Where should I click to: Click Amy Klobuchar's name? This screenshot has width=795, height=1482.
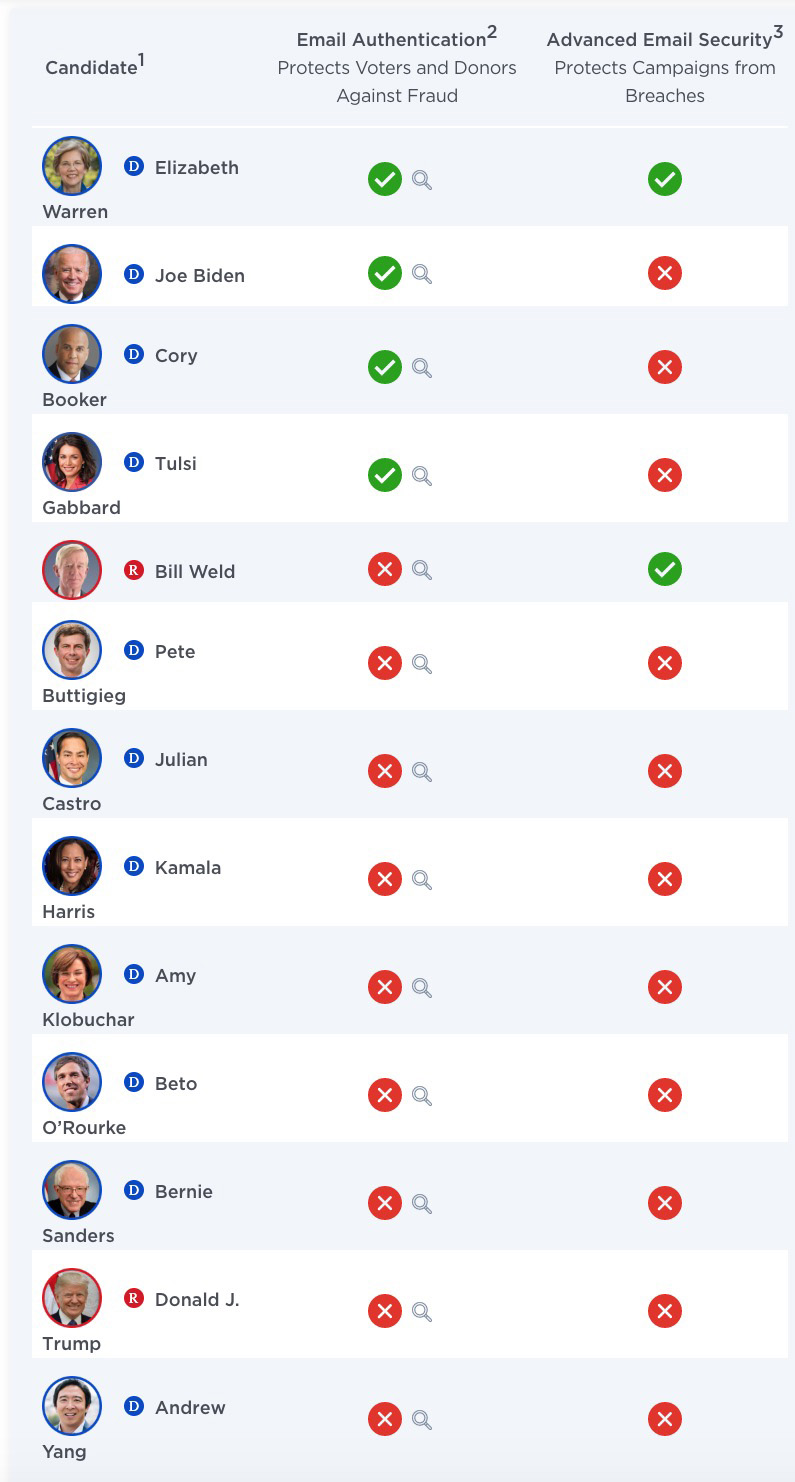(x=88, y=997)
